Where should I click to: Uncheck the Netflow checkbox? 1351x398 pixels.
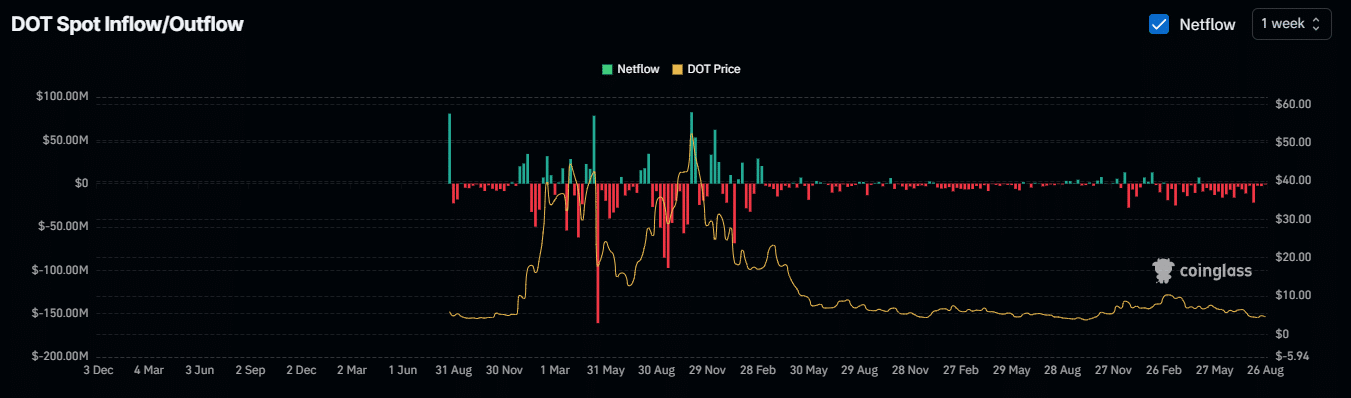click(1159, 24)
